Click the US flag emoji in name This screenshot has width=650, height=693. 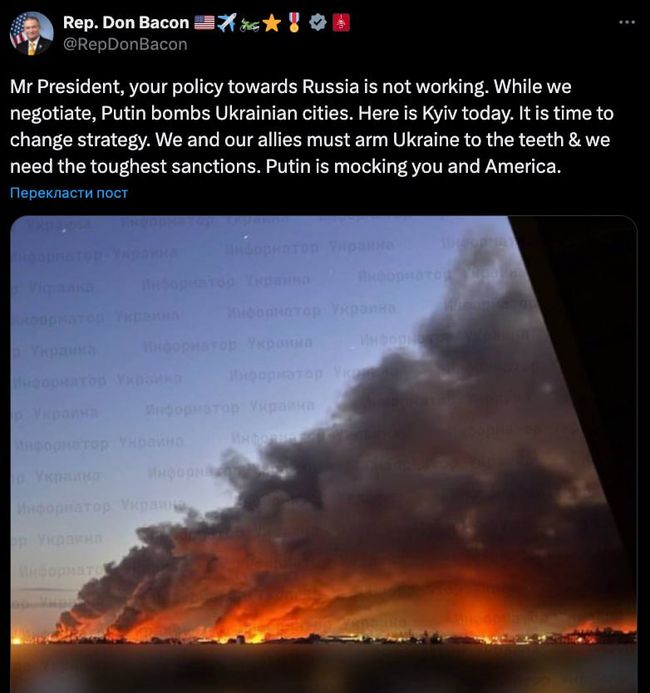tap(204, 23)
